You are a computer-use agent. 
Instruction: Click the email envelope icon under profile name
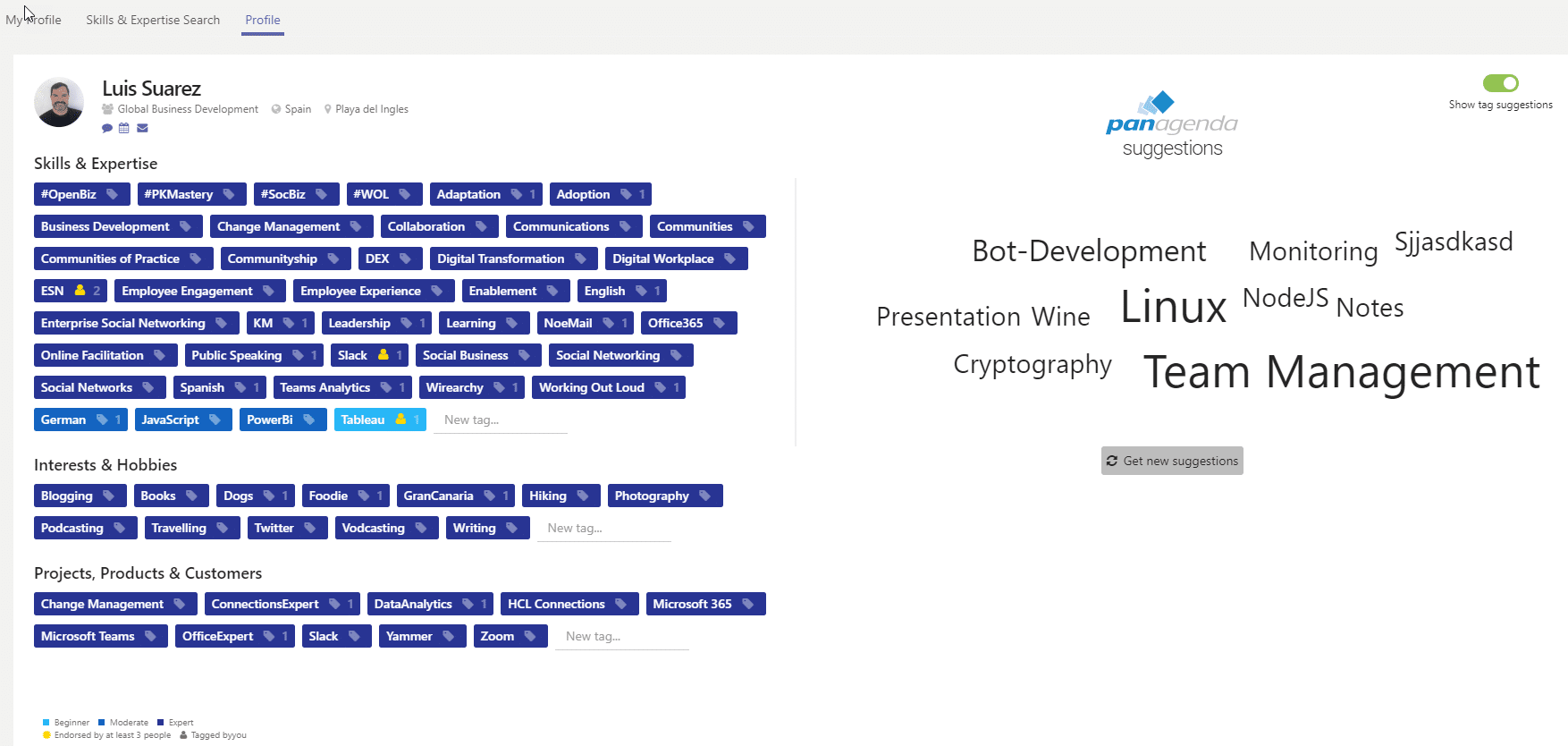pos(142,128)
